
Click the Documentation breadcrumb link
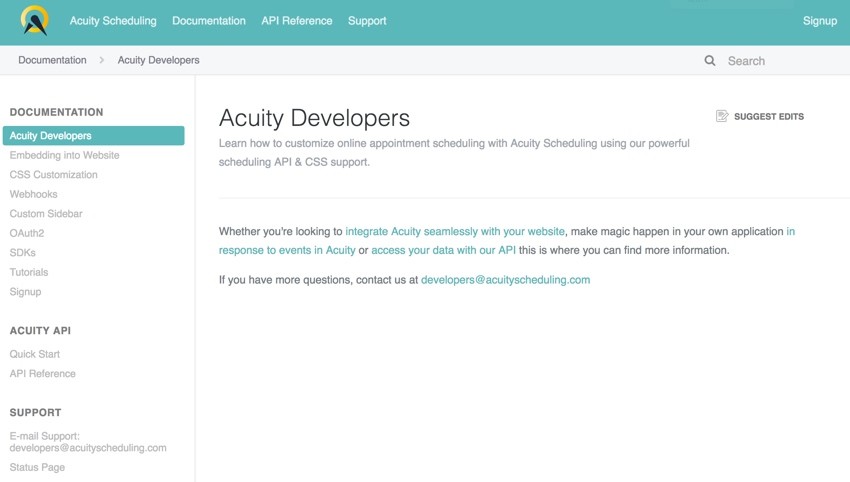tap(52, 60)
